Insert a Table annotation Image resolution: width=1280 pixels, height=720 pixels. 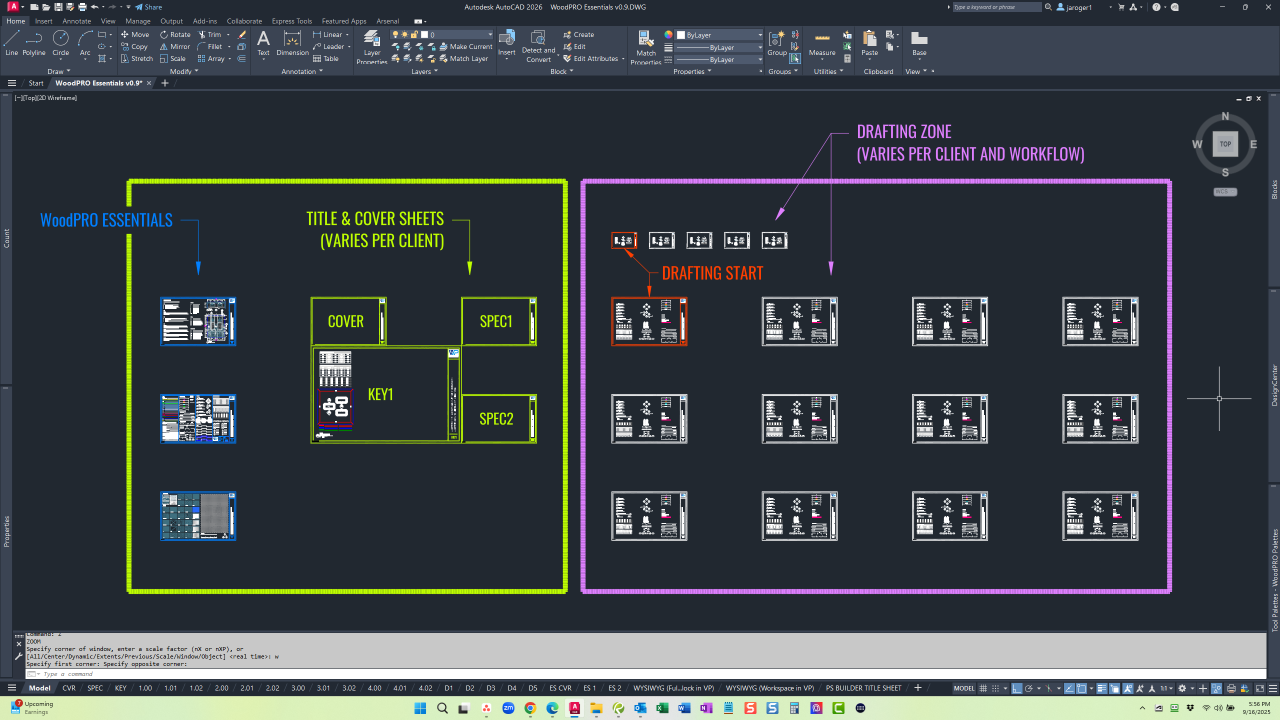(325, 59)
